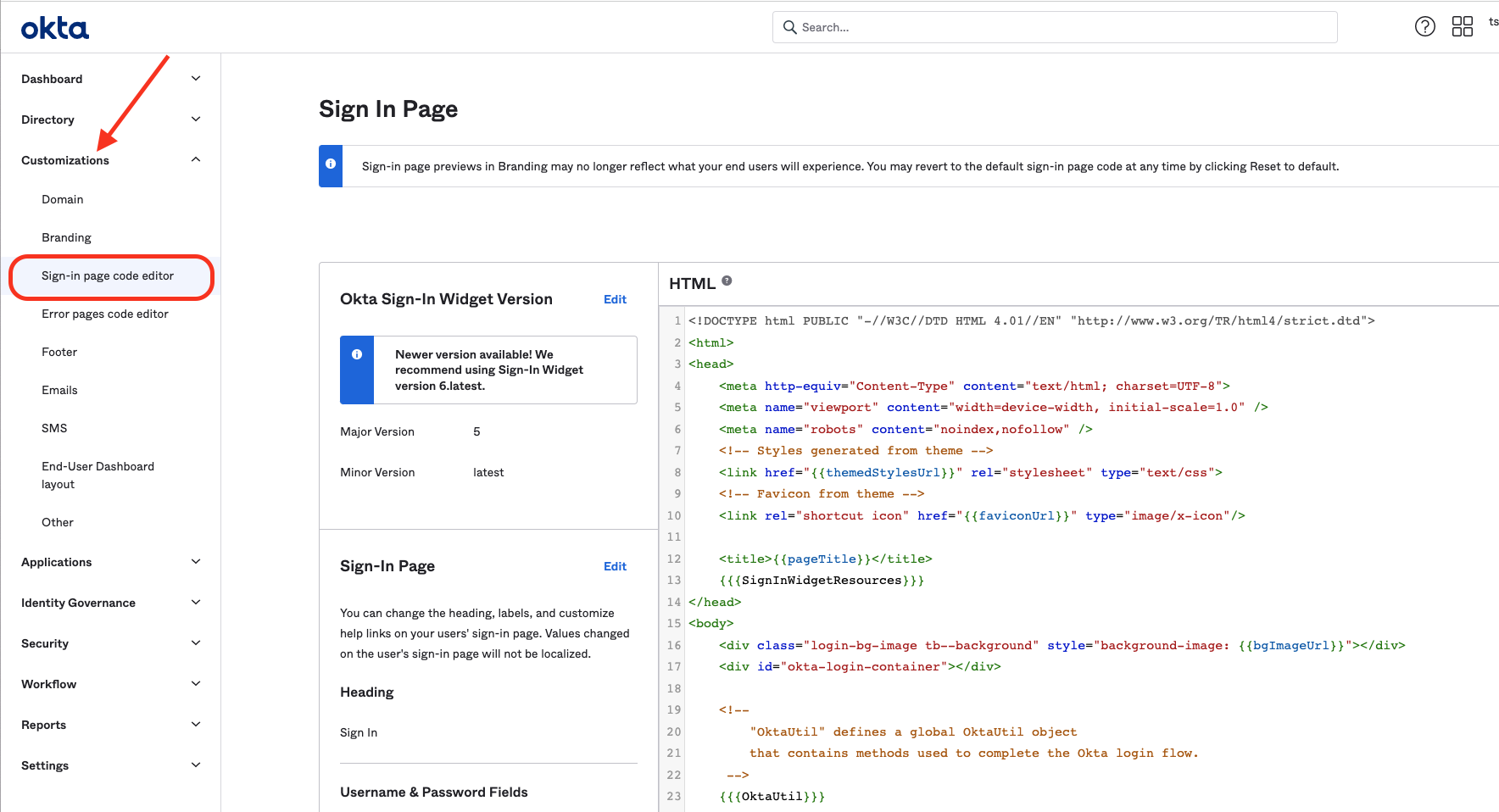This screenshot has width=1499, height=812.
Task: Open the Domain page
Action: pos(62,199)
